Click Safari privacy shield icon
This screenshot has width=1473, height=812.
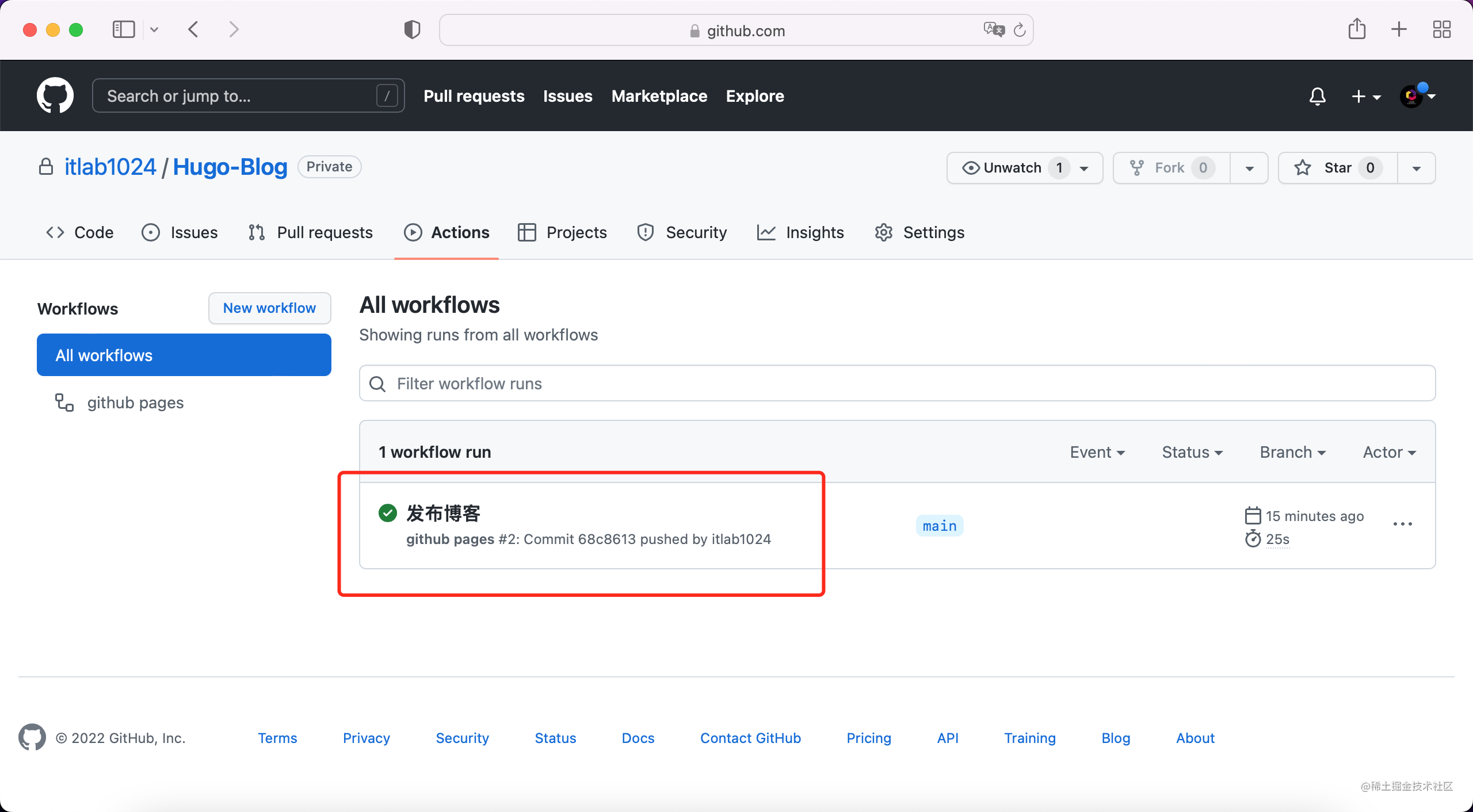click(412, 29)
